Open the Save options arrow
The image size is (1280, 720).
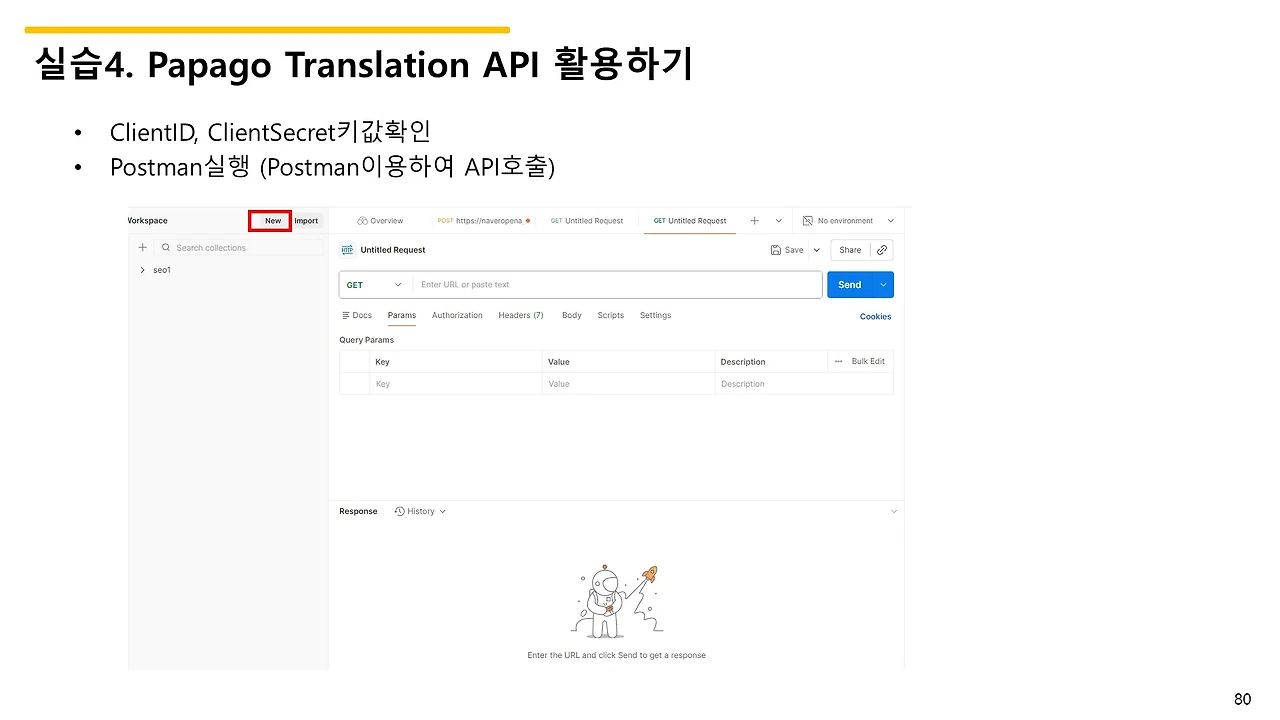coord(816,250)
